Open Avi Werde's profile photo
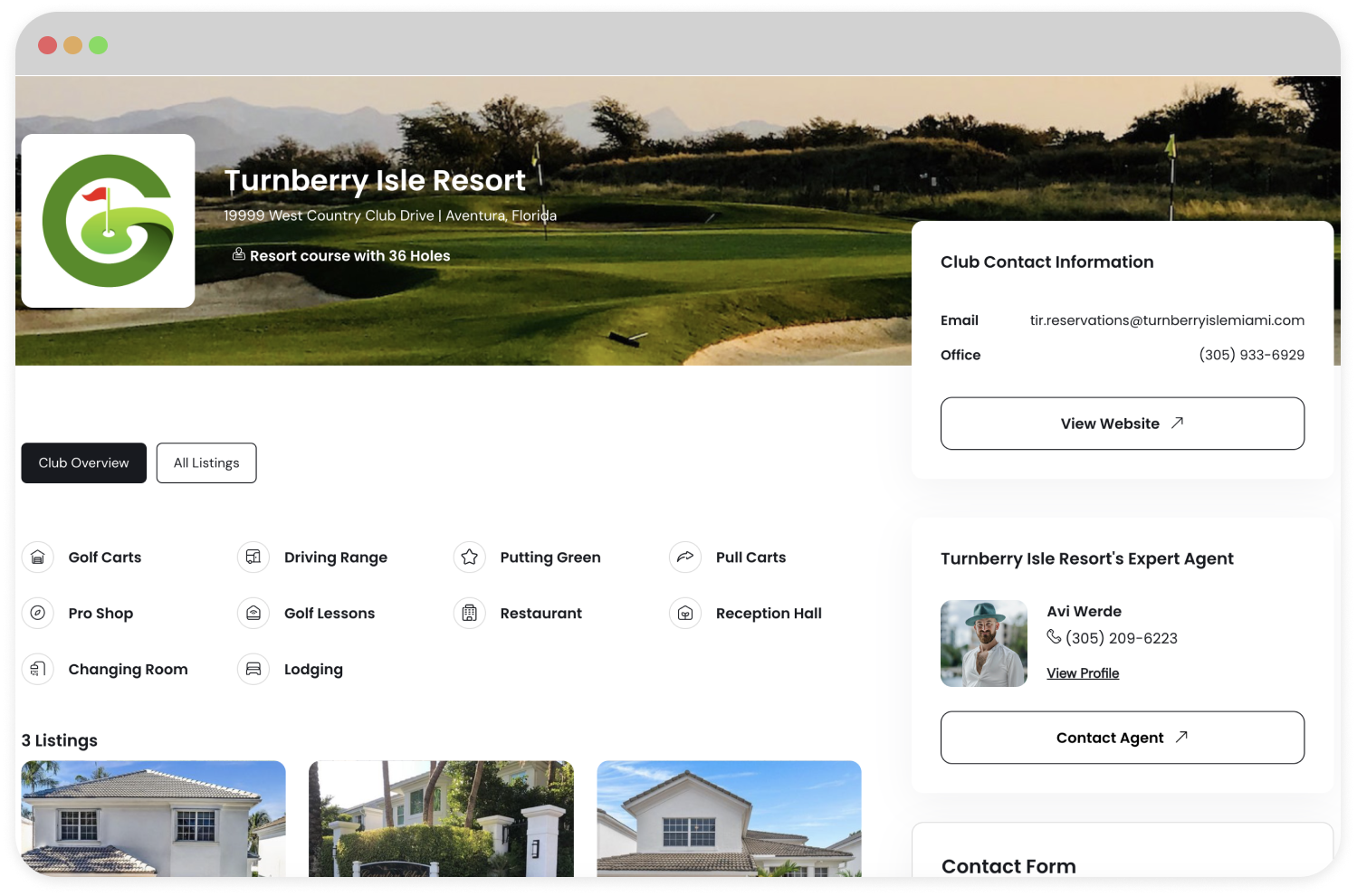This screenshot has width=1357, height=896. pos(984,643)
